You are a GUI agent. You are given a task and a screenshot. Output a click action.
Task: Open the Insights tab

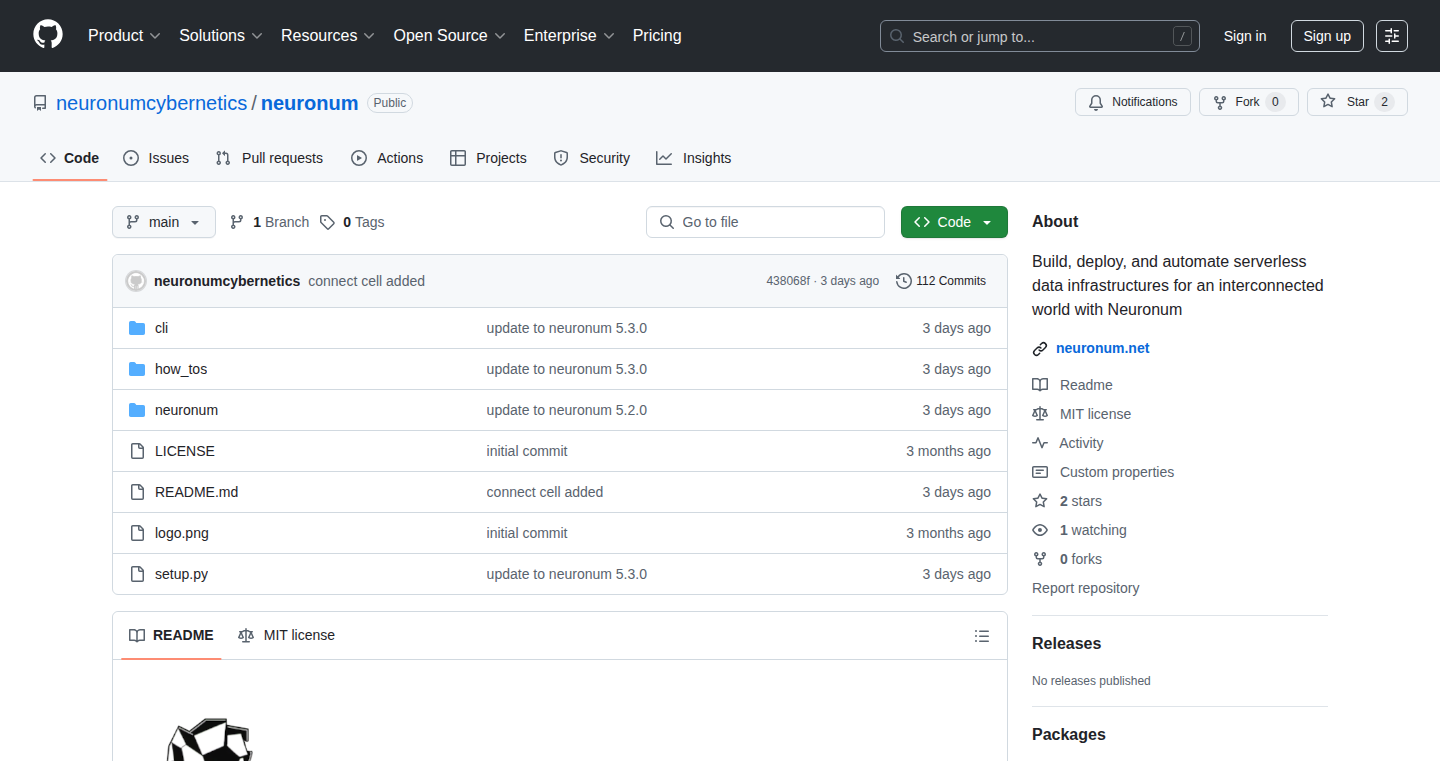694,158
